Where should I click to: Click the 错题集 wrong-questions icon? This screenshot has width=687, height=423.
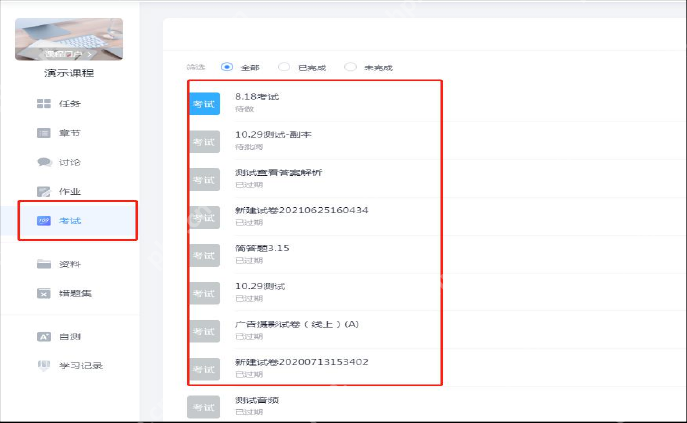44,293
